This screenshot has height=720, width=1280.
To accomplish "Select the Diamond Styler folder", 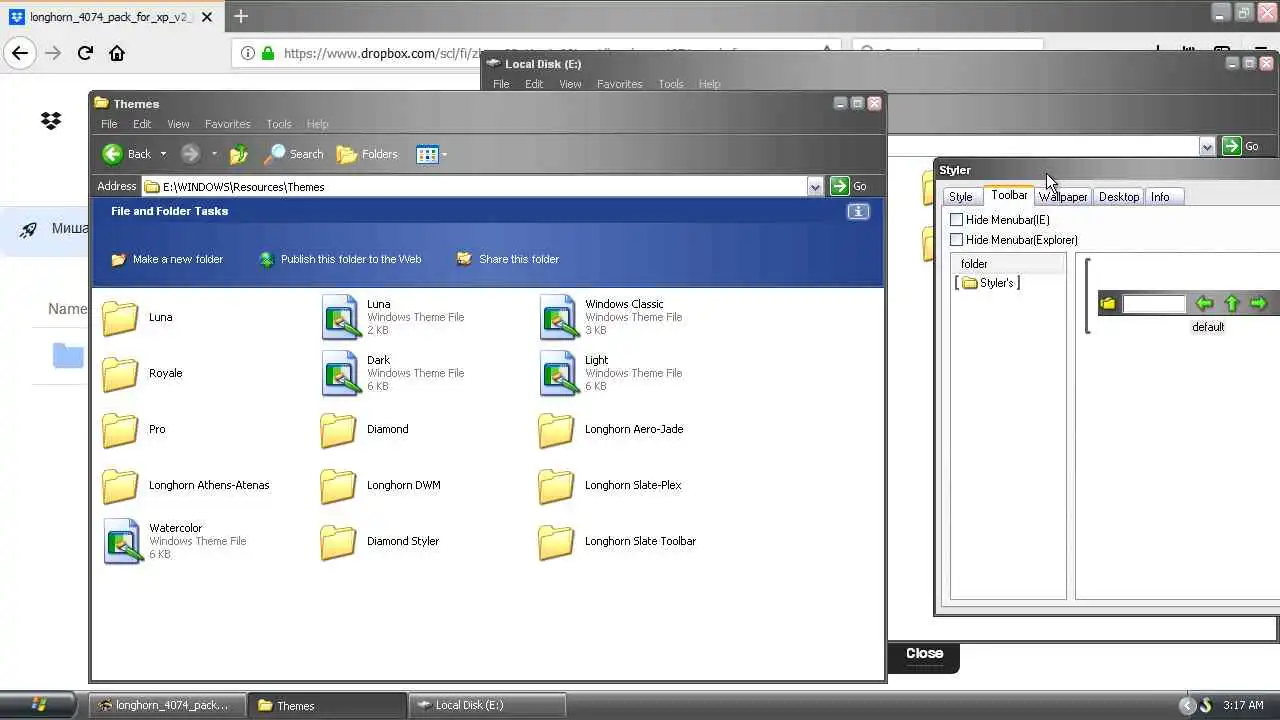I will point(380,541).
